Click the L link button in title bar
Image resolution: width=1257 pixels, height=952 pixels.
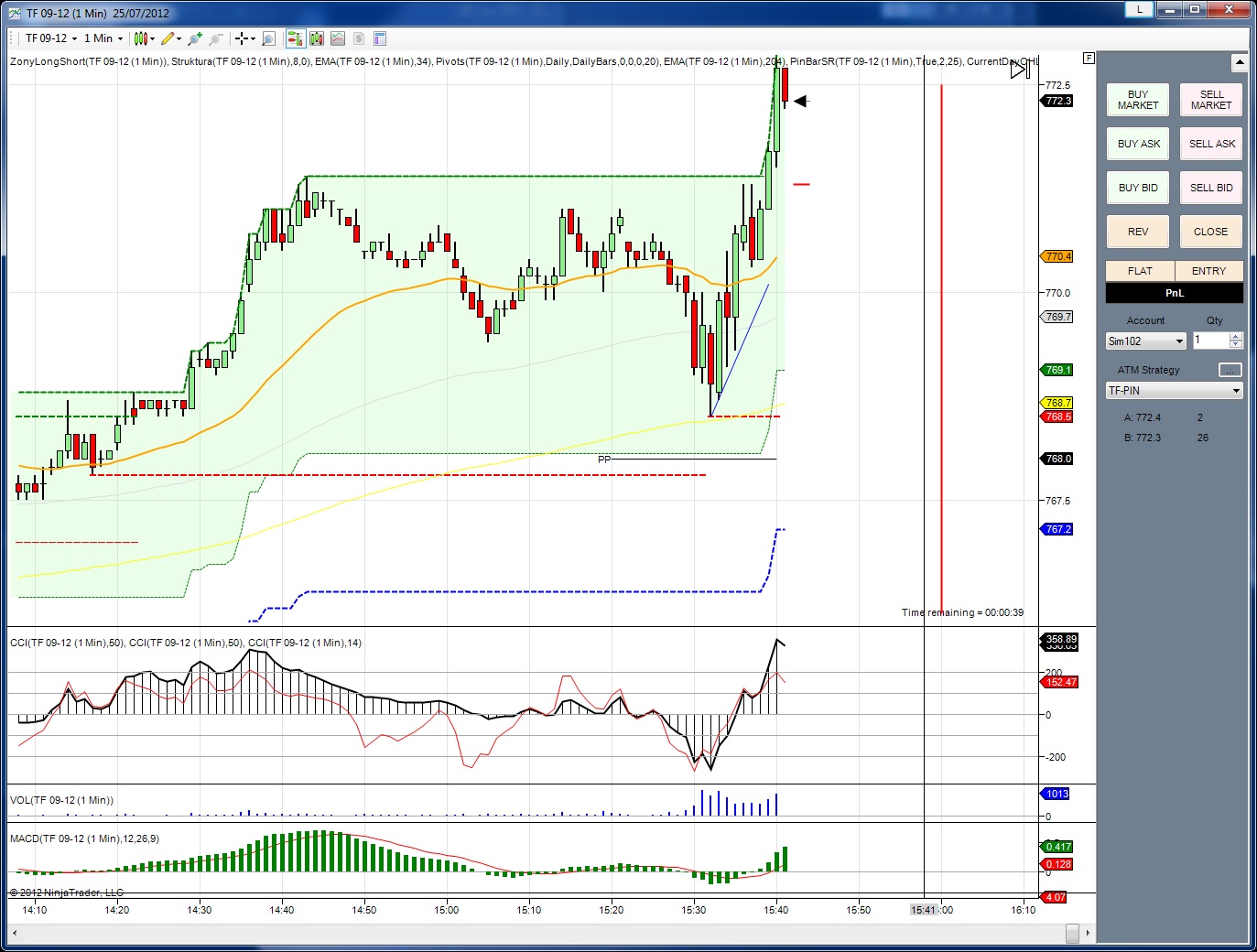pyautogui.click(x=1139, y=9)
